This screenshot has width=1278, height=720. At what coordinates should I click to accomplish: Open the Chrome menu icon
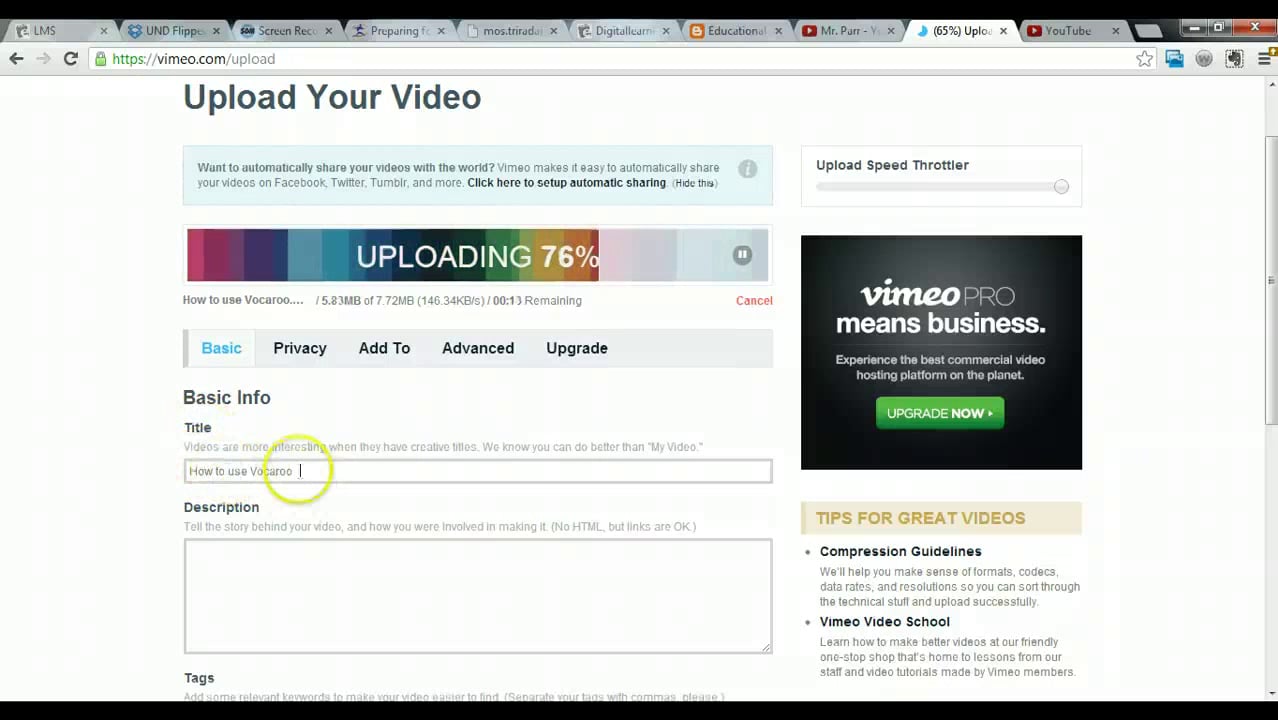(x=1263, y=59)
